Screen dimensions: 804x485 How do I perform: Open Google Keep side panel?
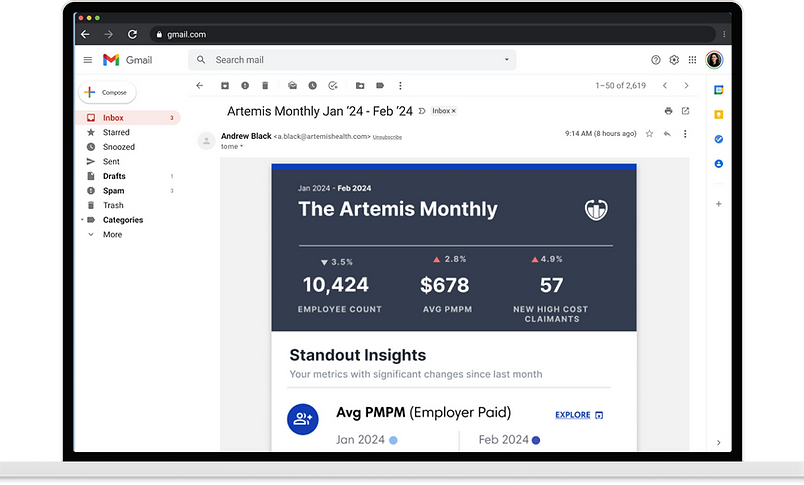click(718, 114)
